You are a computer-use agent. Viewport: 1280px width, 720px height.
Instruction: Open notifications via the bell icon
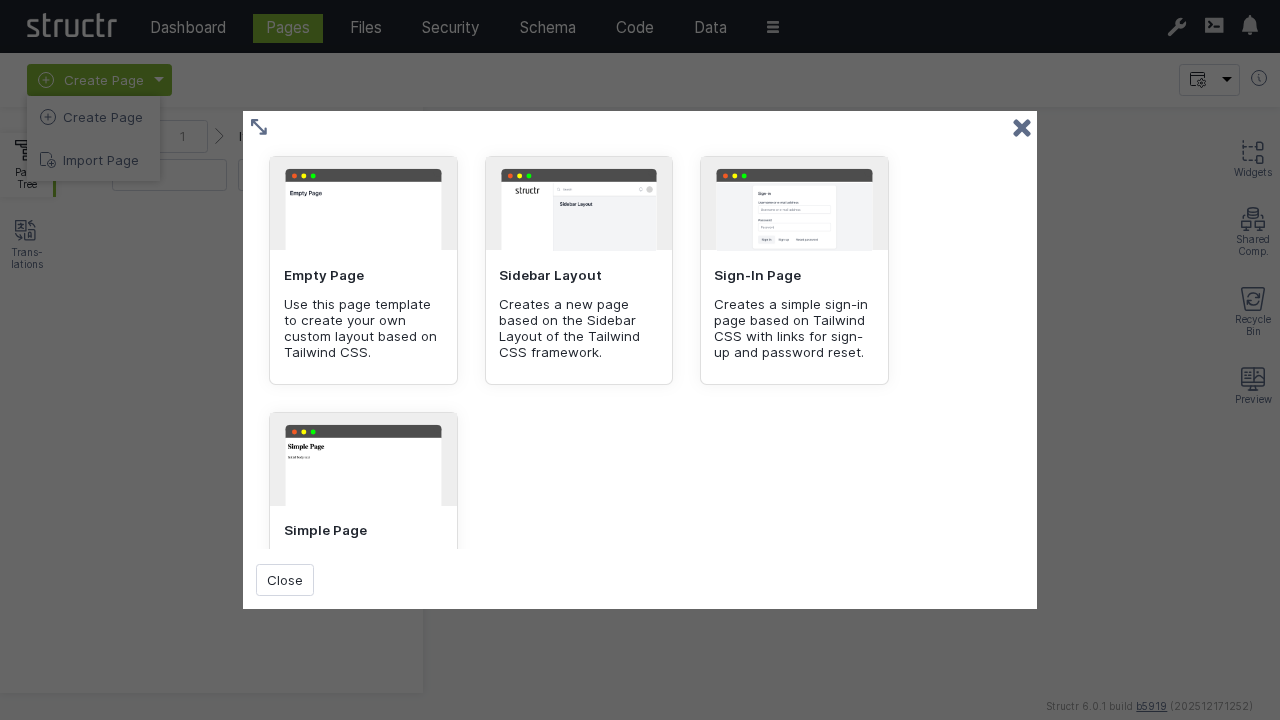coord(1250,26)
